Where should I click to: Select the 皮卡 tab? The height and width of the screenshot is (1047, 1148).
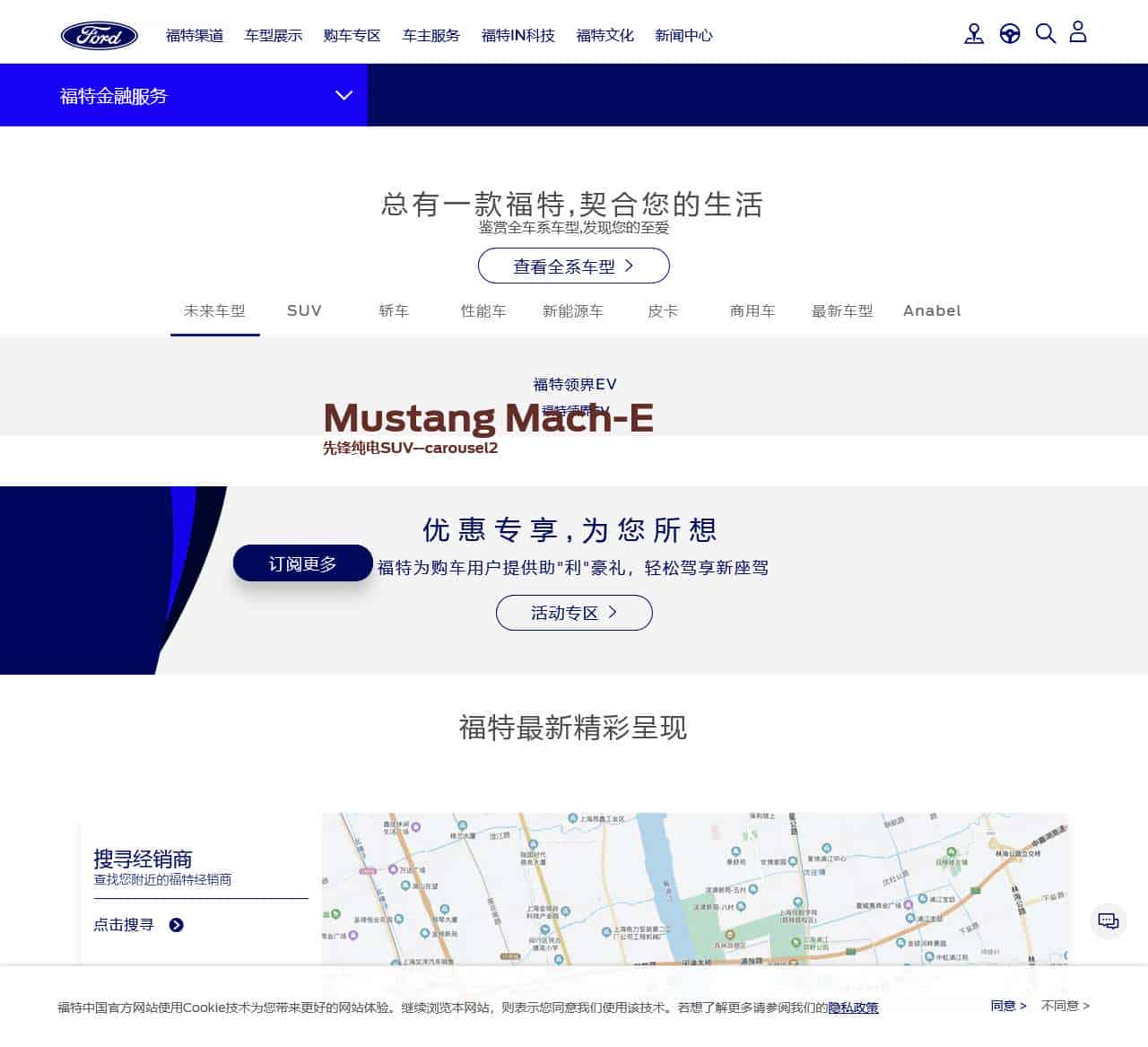coord(664,311)
